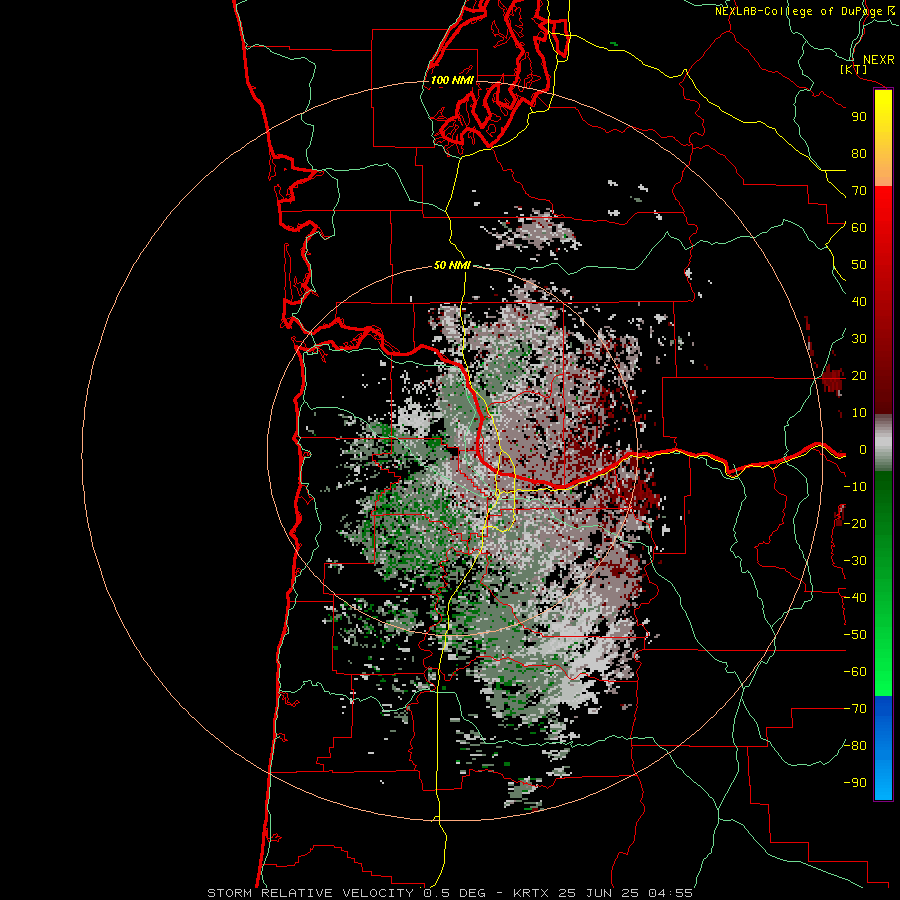Click the "100 NMI" range ring label
This screenshot has height=900, width=900.
pos(452,80)
